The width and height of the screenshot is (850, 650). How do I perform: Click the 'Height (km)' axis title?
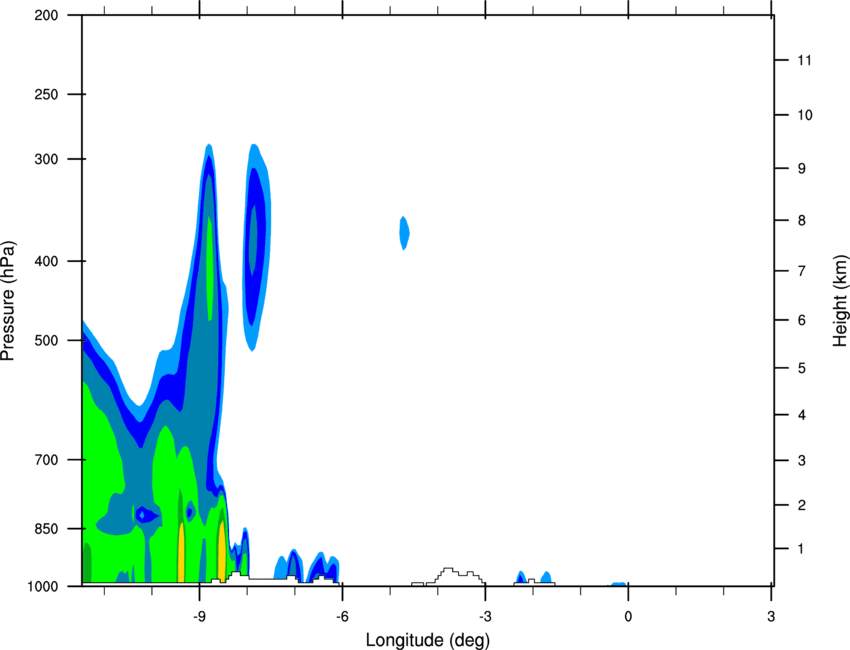[x=840, y=300]
